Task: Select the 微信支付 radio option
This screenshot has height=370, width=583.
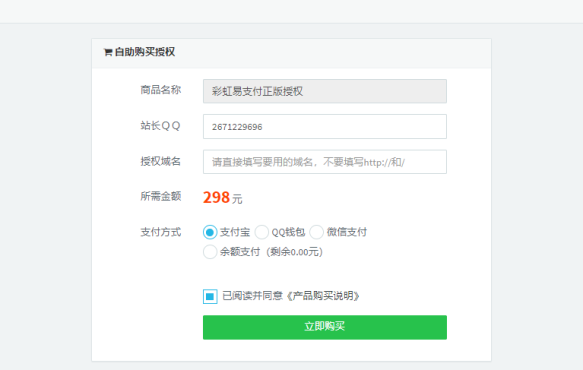Action: 316,232
